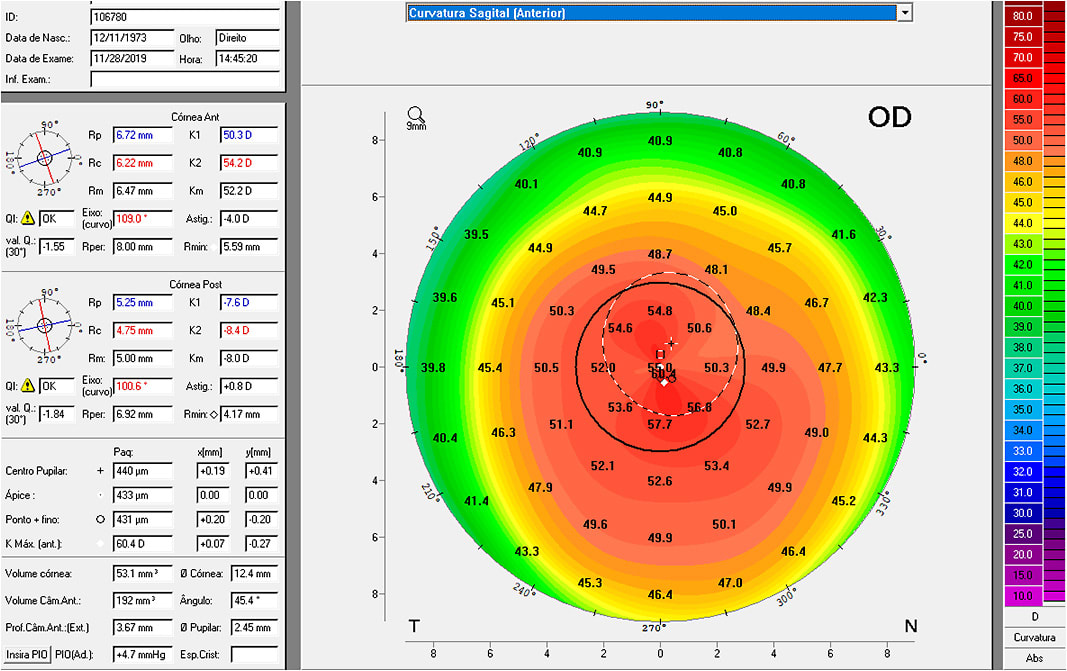Click the K Máx. (ant.) value 60.4 D
1067x671 pixels.
(x=143, y=544)
